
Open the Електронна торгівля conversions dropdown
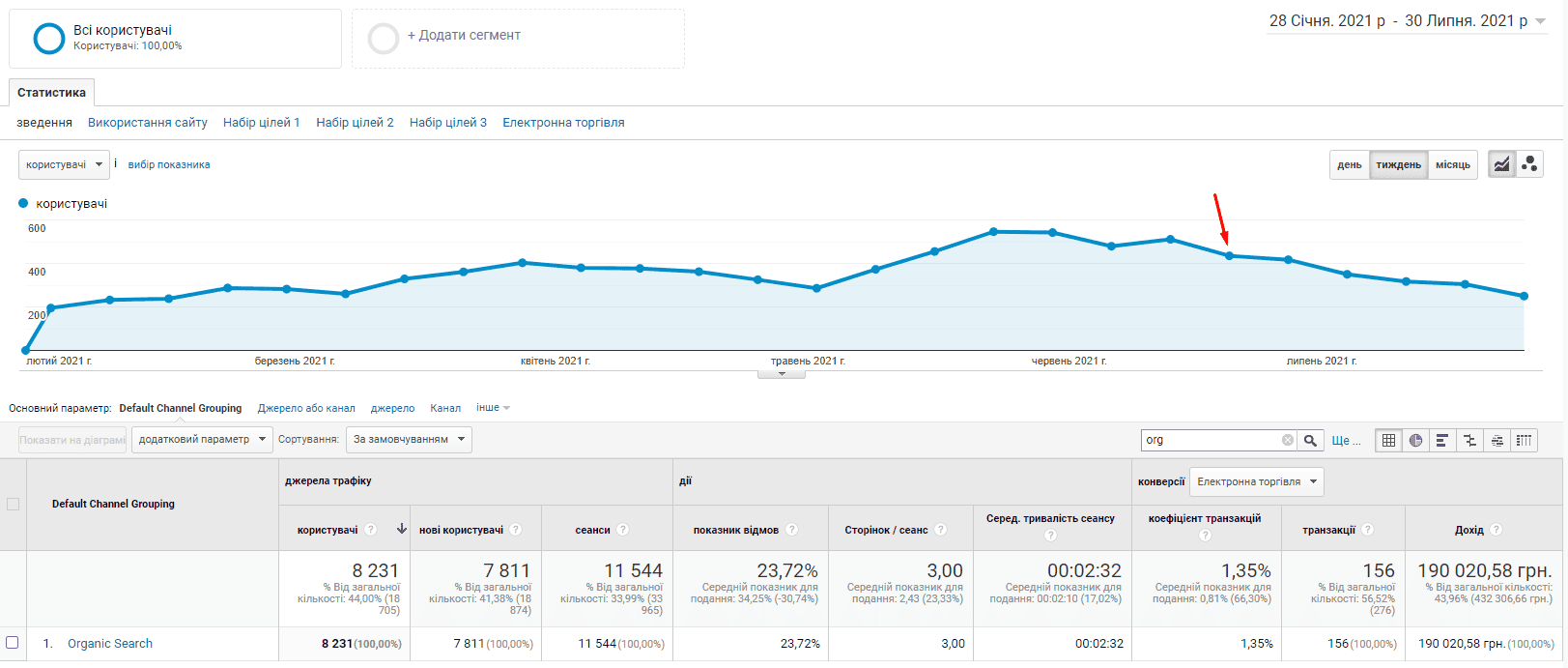click(1256, 481)
